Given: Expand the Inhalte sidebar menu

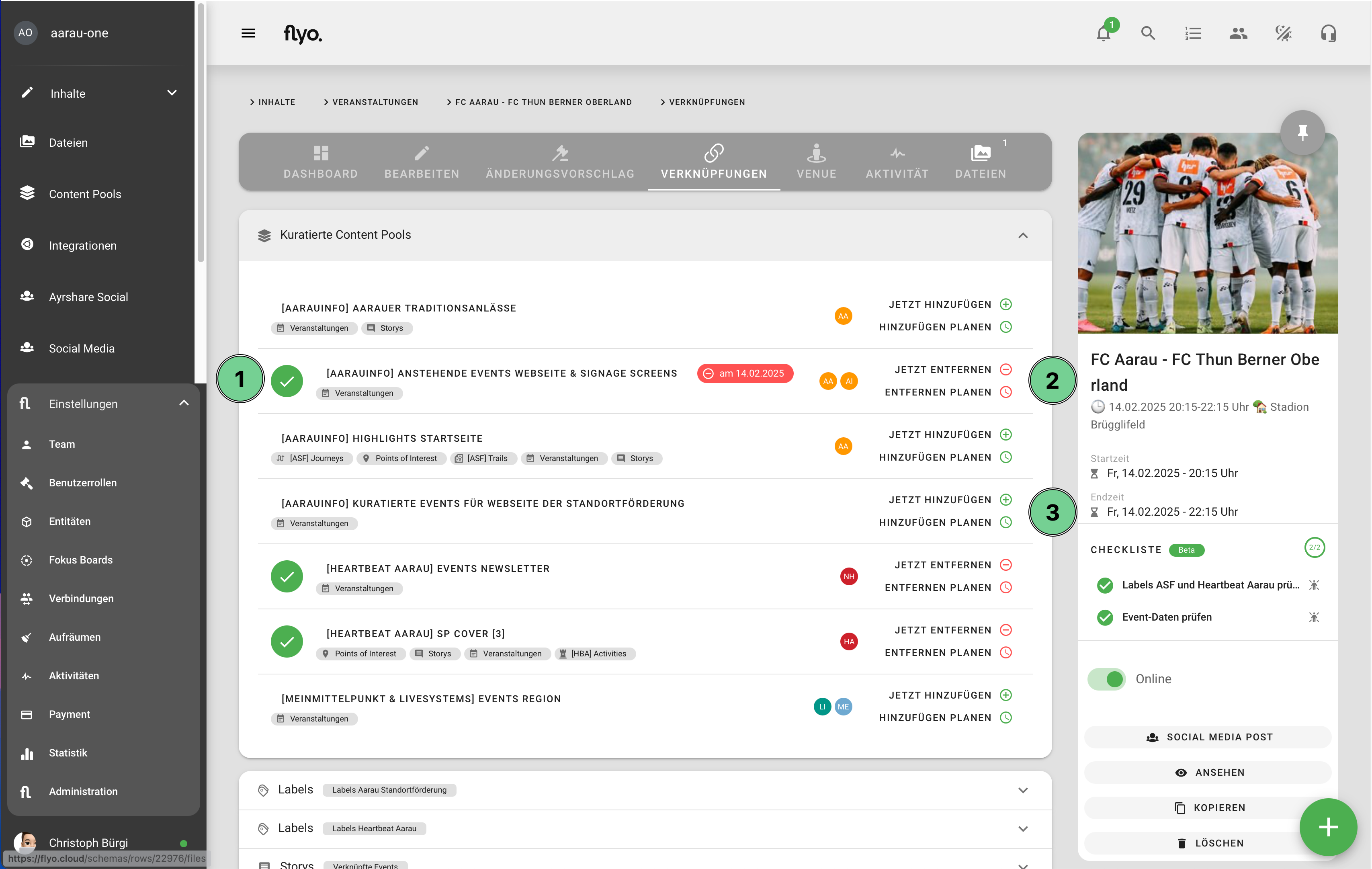Looking at the screenshot, I should point(172,93).
